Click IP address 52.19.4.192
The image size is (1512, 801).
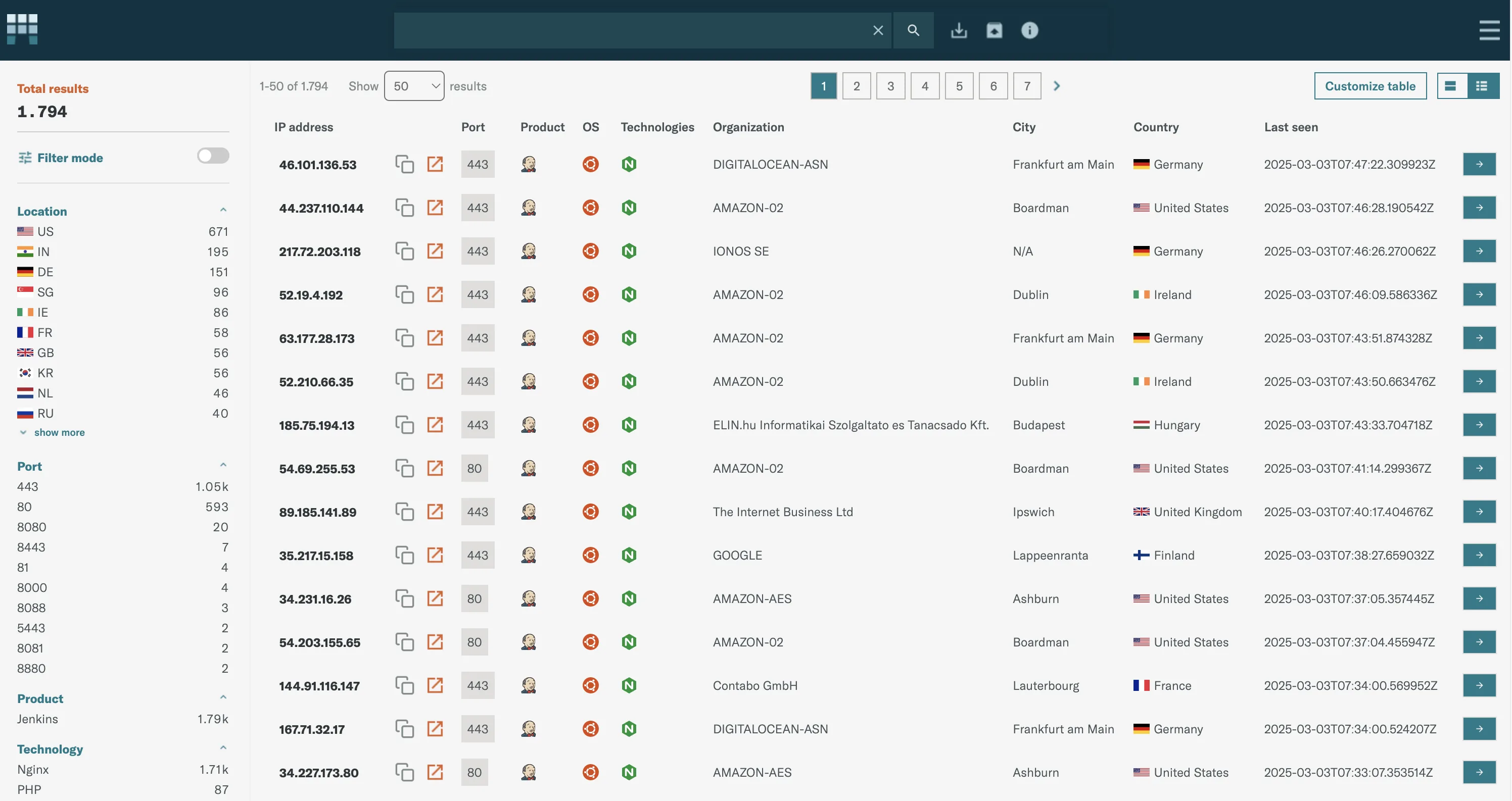tap(310, 295)
